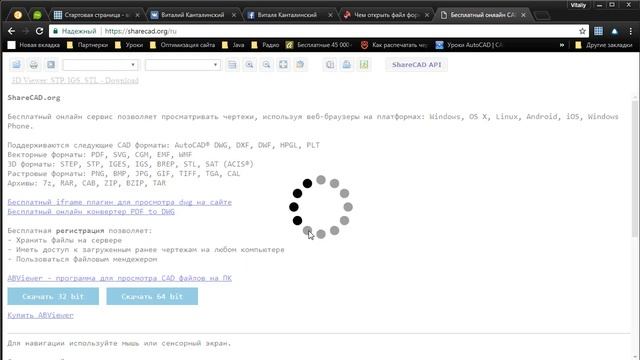Click the layers list icon after dropdowns
The image size is (640, 360).
(x=232, y=64)
